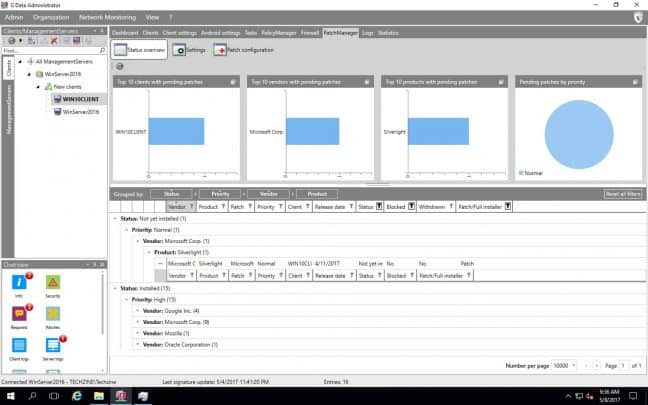Open Patch configuration view

click(243, 50)
